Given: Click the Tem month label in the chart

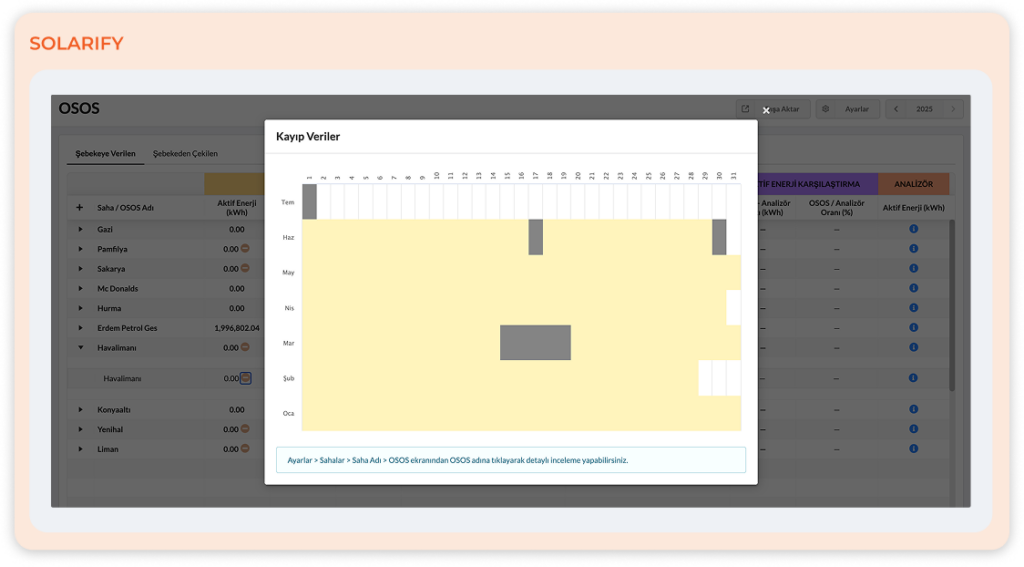Looking at the screenshot, I should [x=287, y=202].
